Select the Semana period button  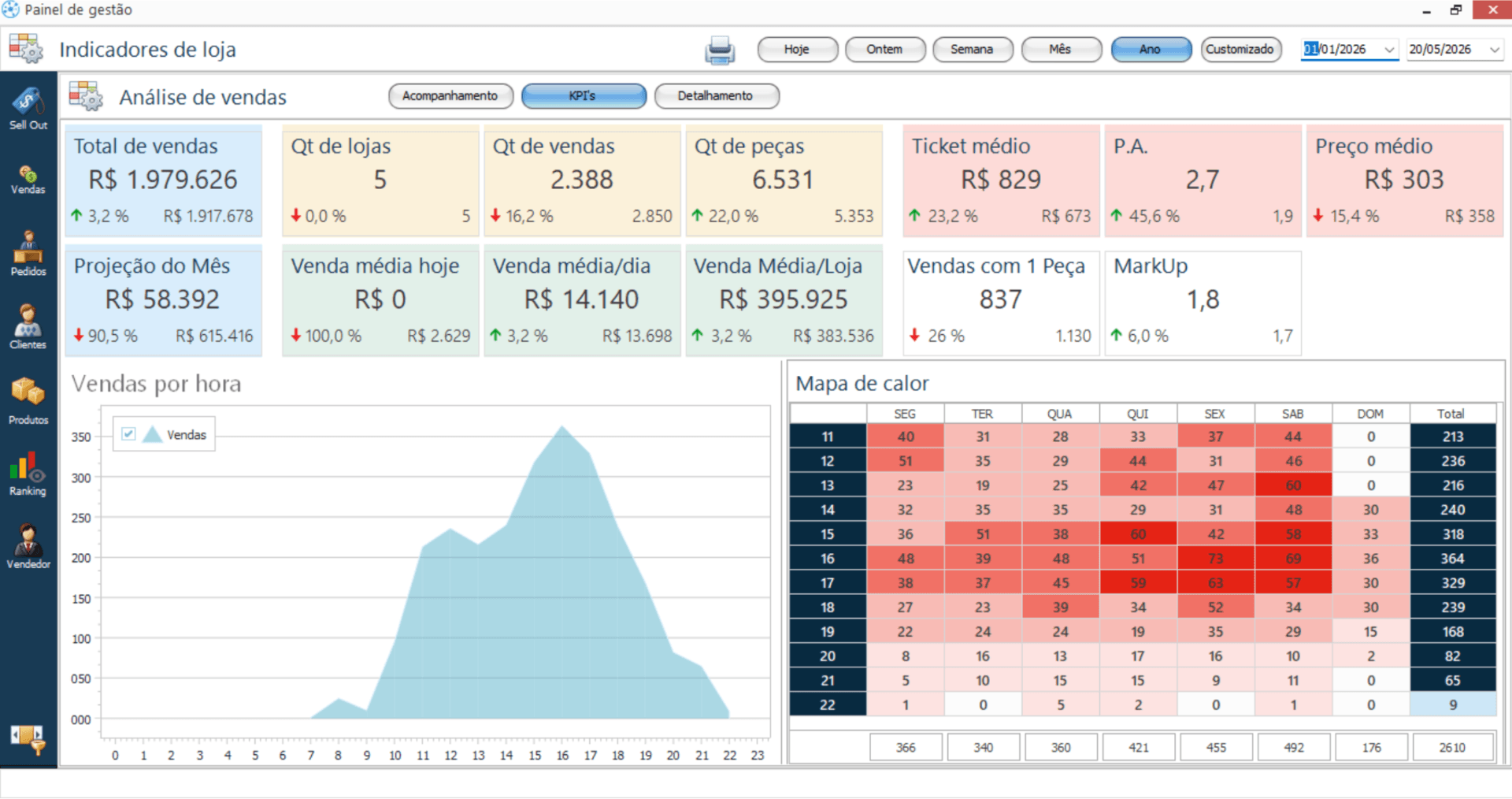(973, 50)
